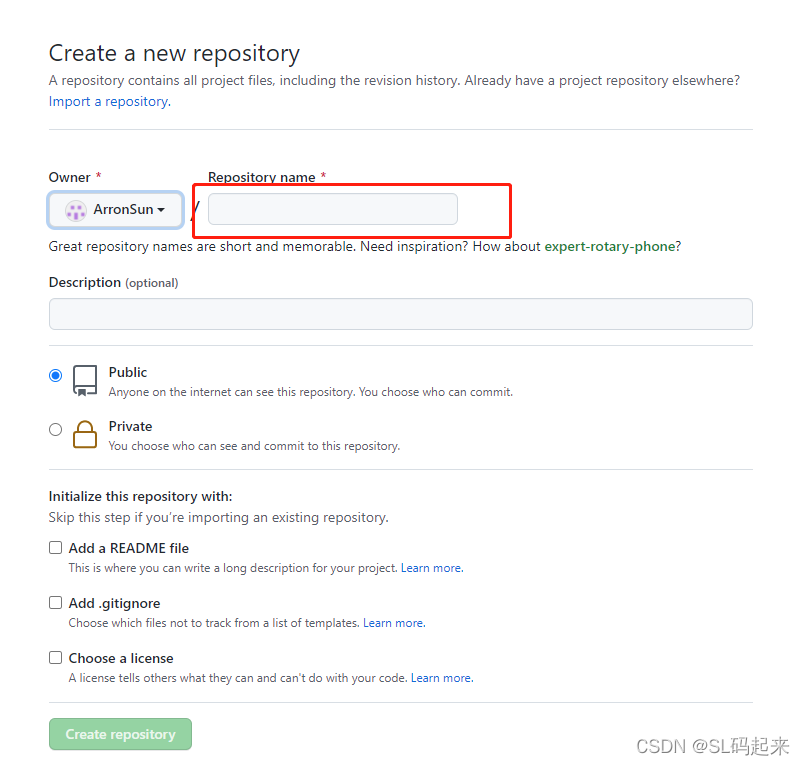Tick the Choose a license checkbox
The width and height of the screenshot is (805, 765).
tap(55, 658)
